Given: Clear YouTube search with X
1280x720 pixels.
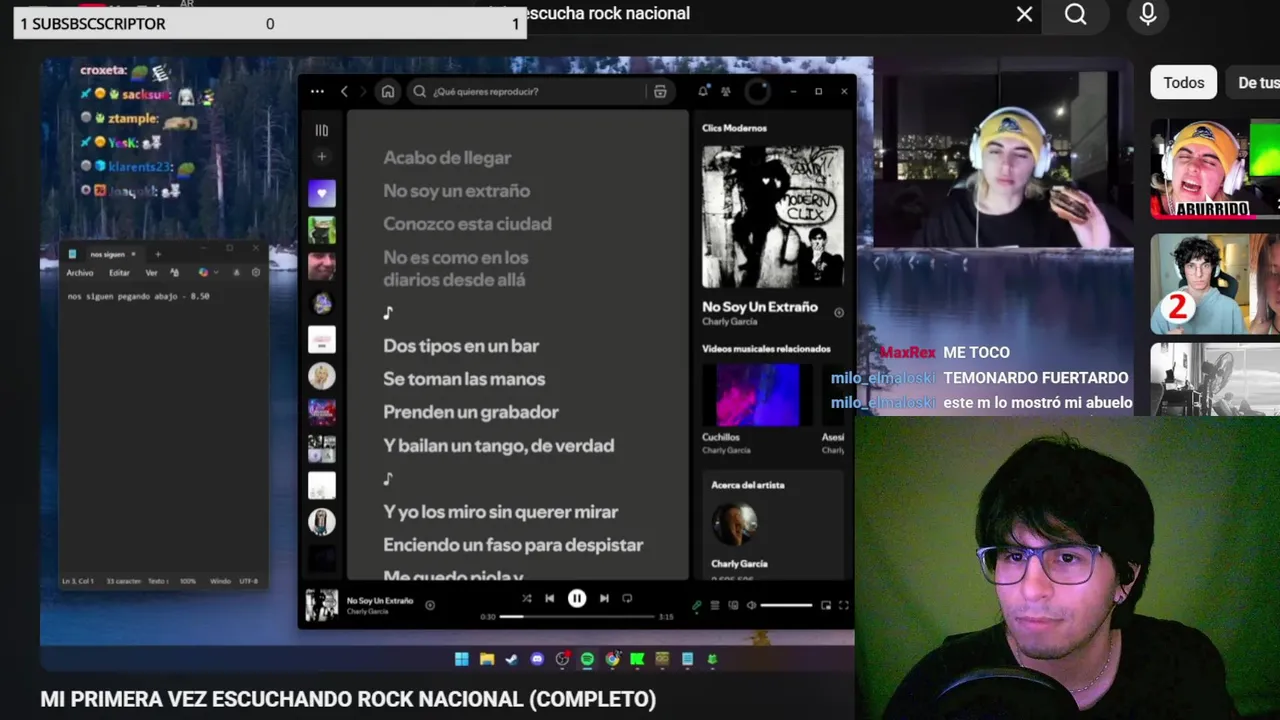Looking at the screenshot, I should (1024, 14).
